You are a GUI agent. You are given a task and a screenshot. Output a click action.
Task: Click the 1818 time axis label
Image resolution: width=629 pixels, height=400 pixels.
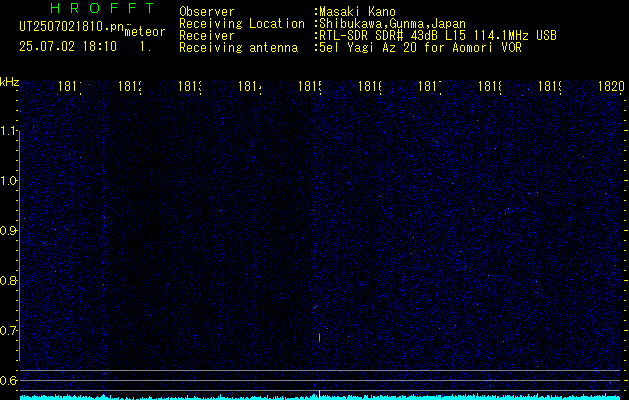(490, 86)
